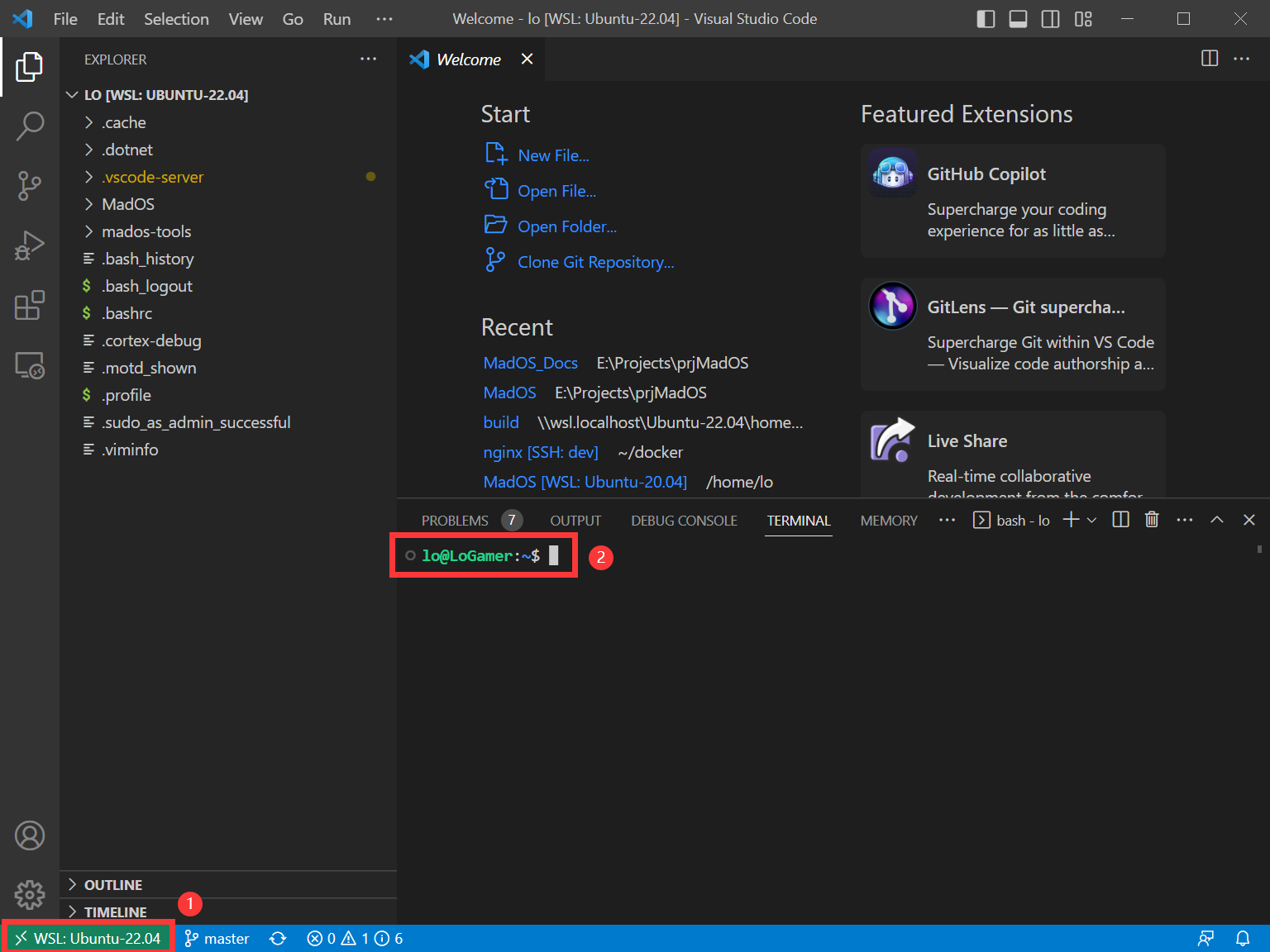Screen dimensions: 1270x952
Task: Split the editor to the right
Action: [x=1210, y=59]
